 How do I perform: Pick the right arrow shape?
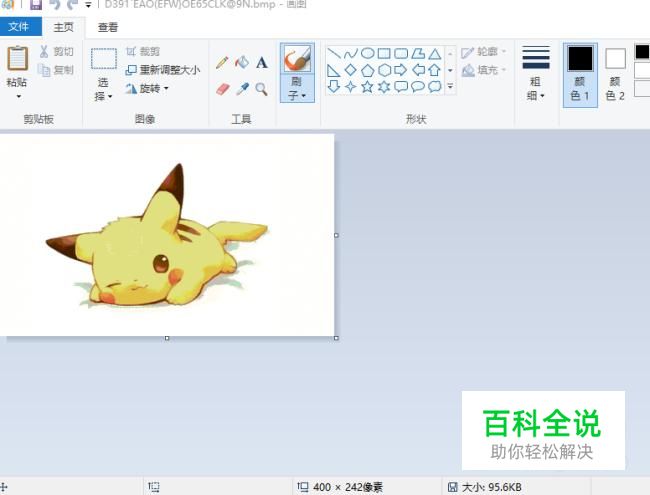[x=401, y=70]
